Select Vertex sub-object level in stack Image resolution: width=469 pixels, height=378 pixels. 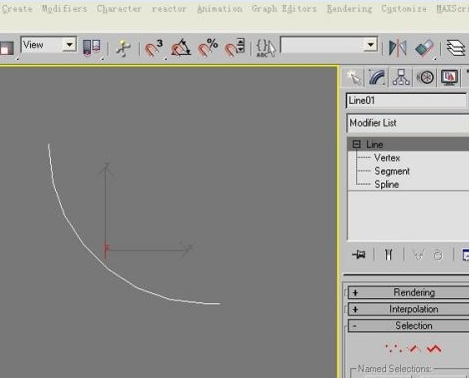click(387, 158)
